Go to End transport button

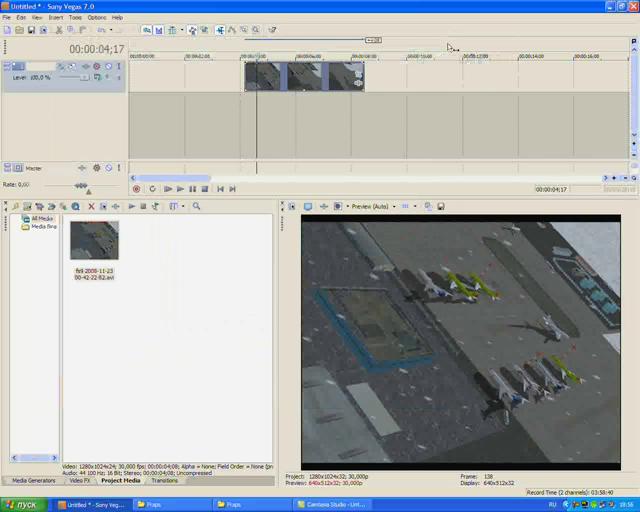point(233,189)
